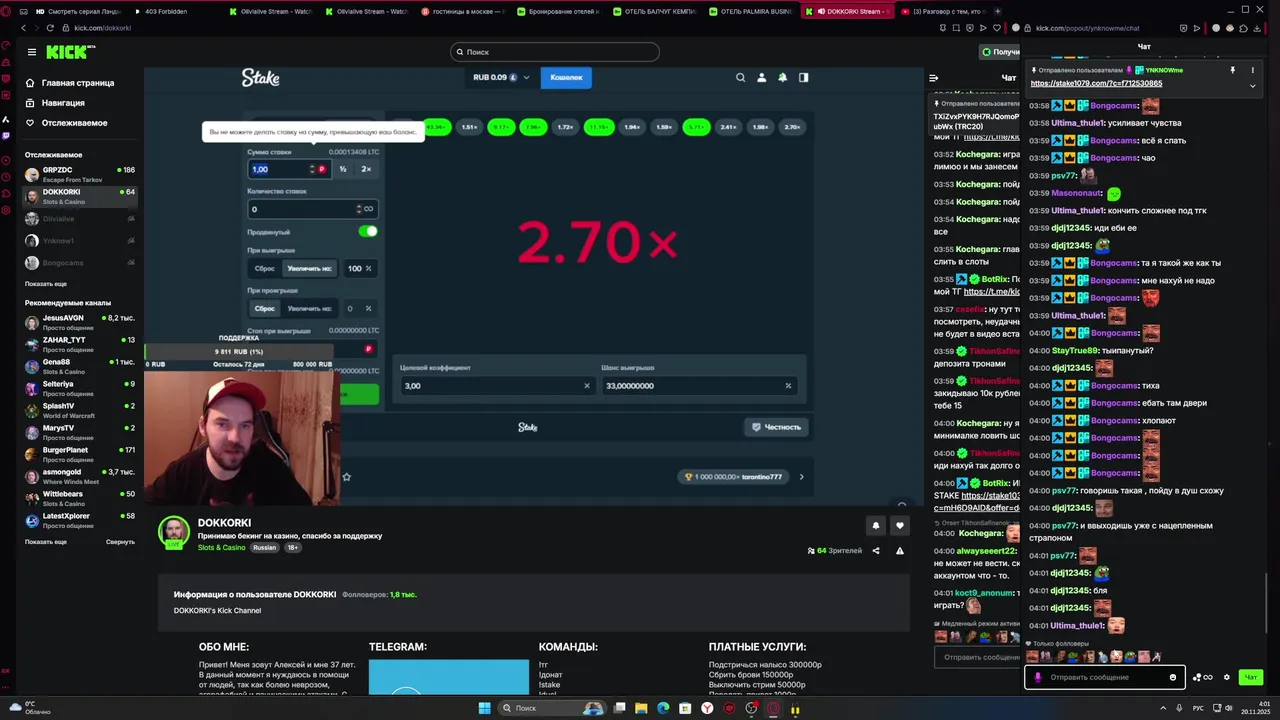
Task: Halve bet with ½ button
Action: [343, 169]
